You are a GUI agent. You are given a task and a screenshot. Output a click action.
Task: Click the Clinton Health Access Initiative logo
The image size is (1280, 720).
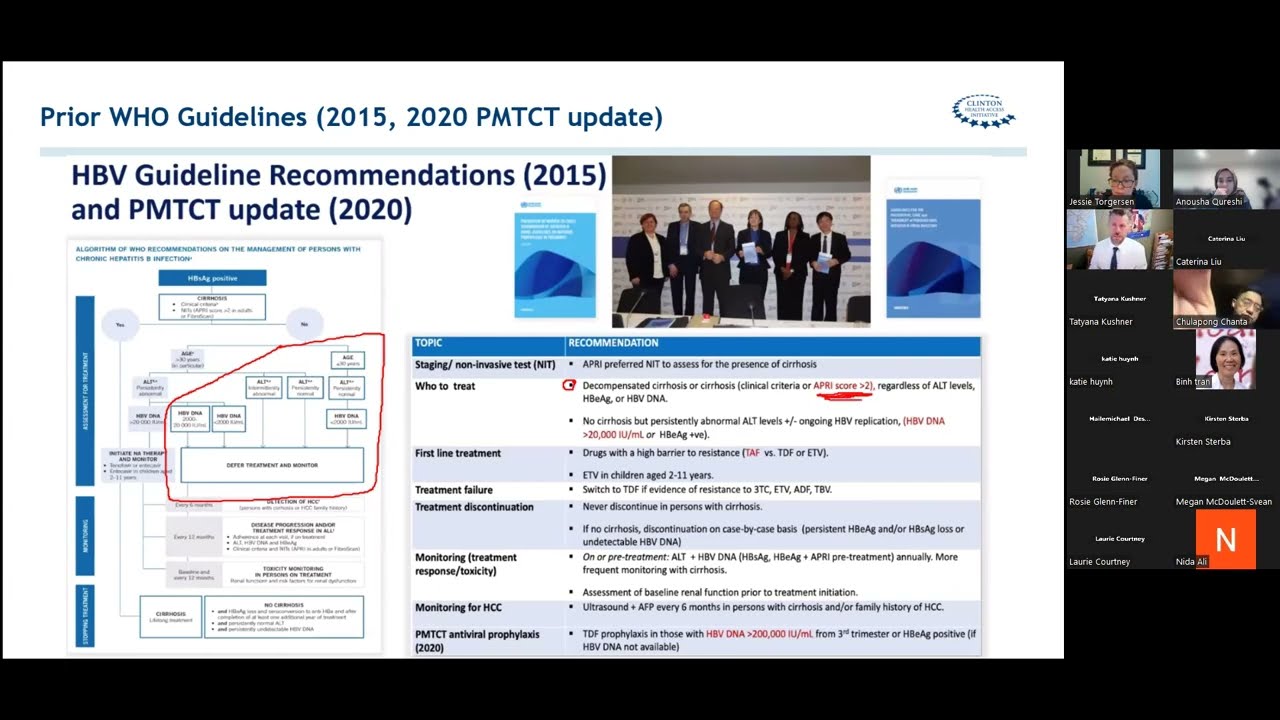click(x=983, y=111)
